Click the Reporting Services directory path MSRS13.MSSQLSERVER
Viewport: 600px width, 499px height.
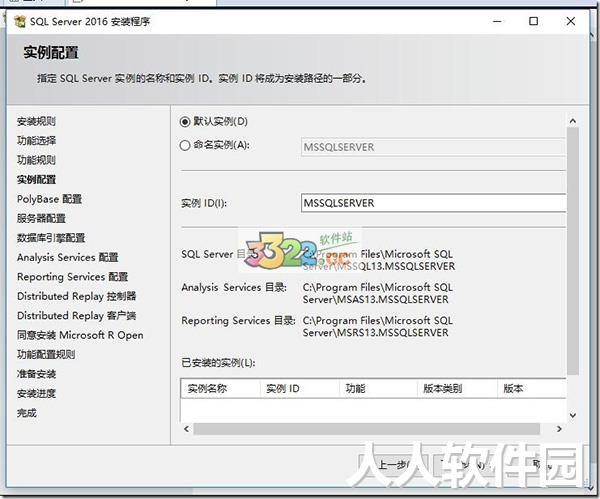click(x=377, y=327)
